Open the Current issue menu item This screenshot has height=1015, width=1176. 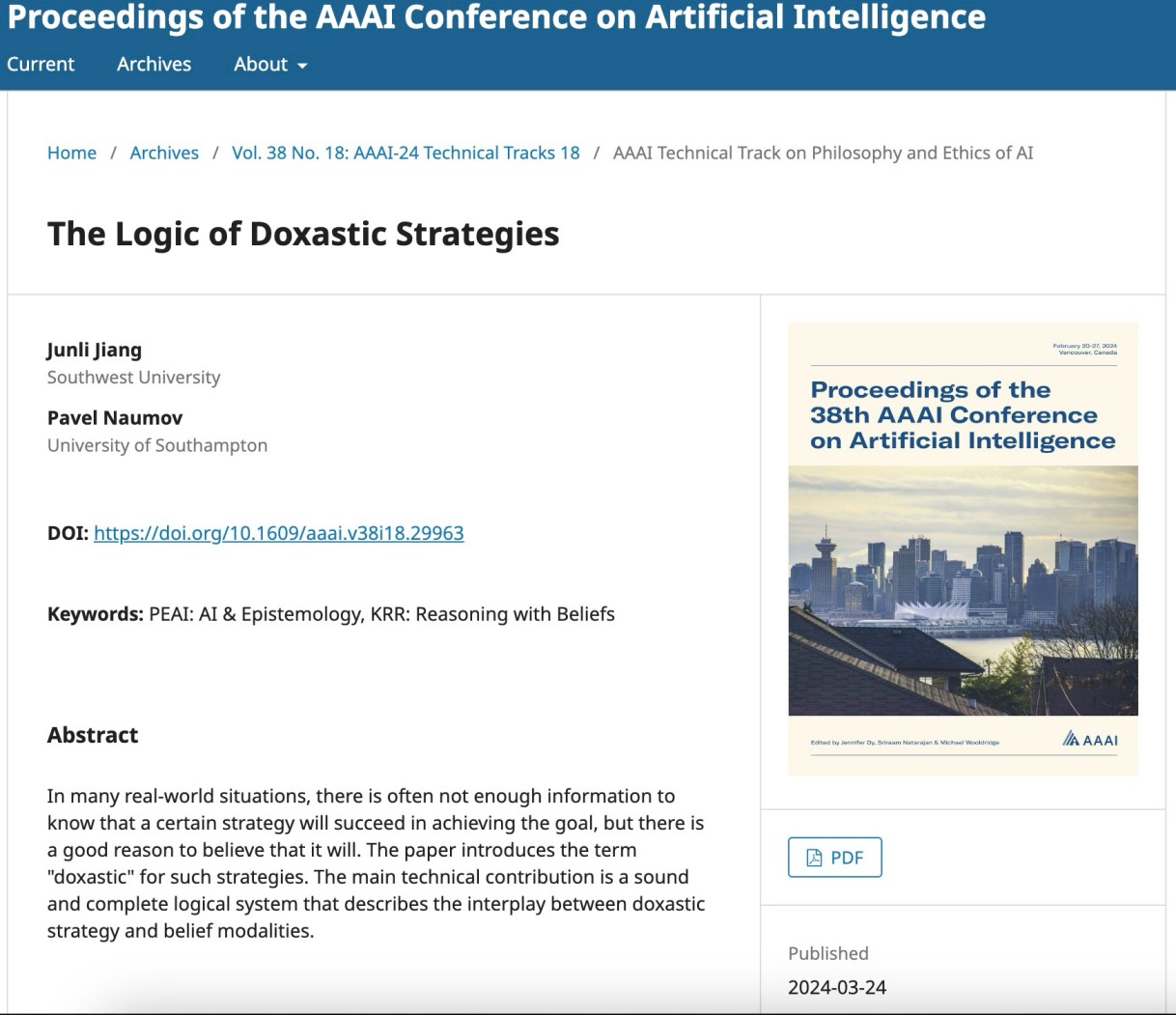(x=41, y=65)
